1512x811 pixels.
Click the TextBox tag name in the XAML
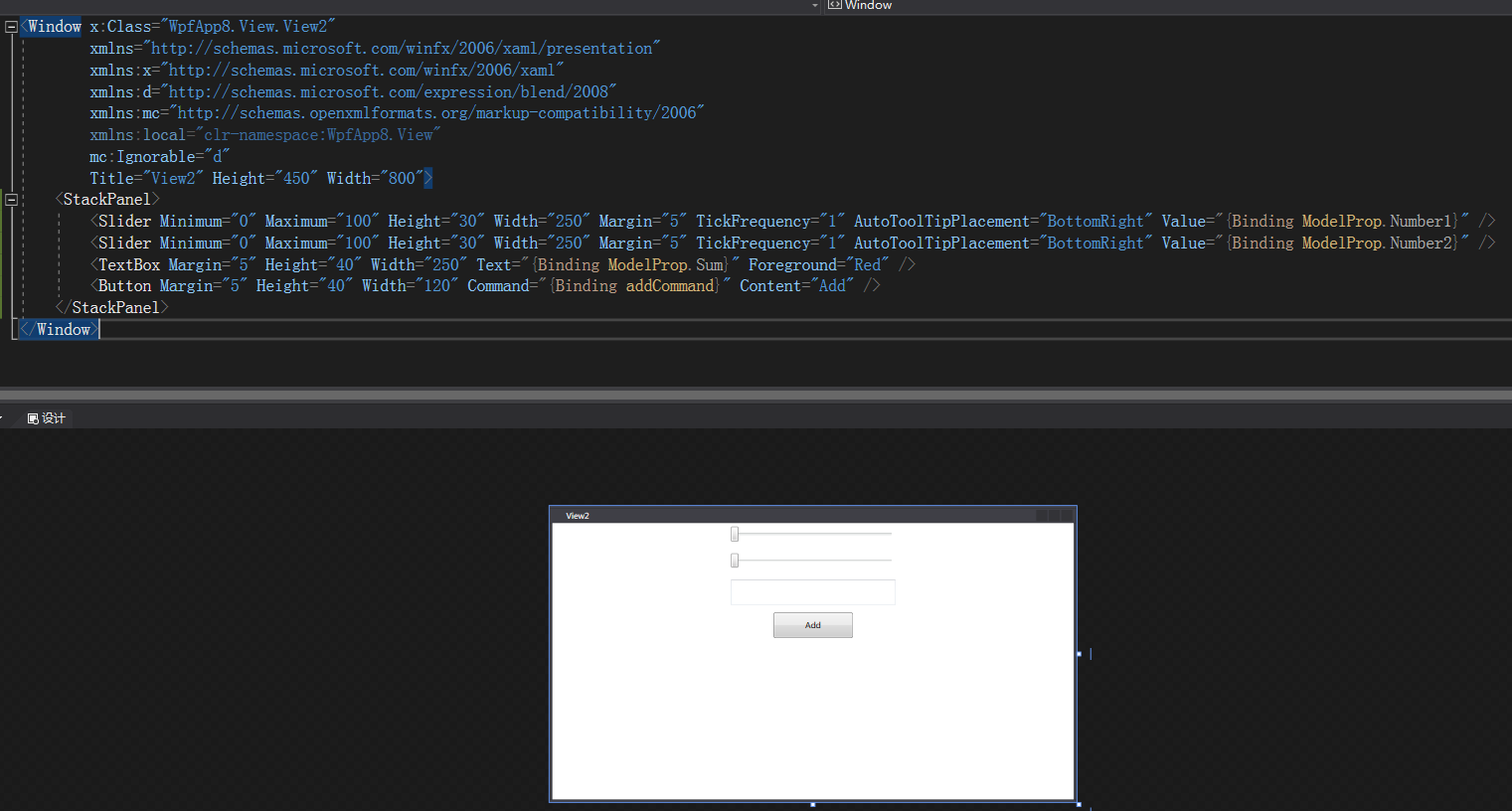tap(129, 265)
